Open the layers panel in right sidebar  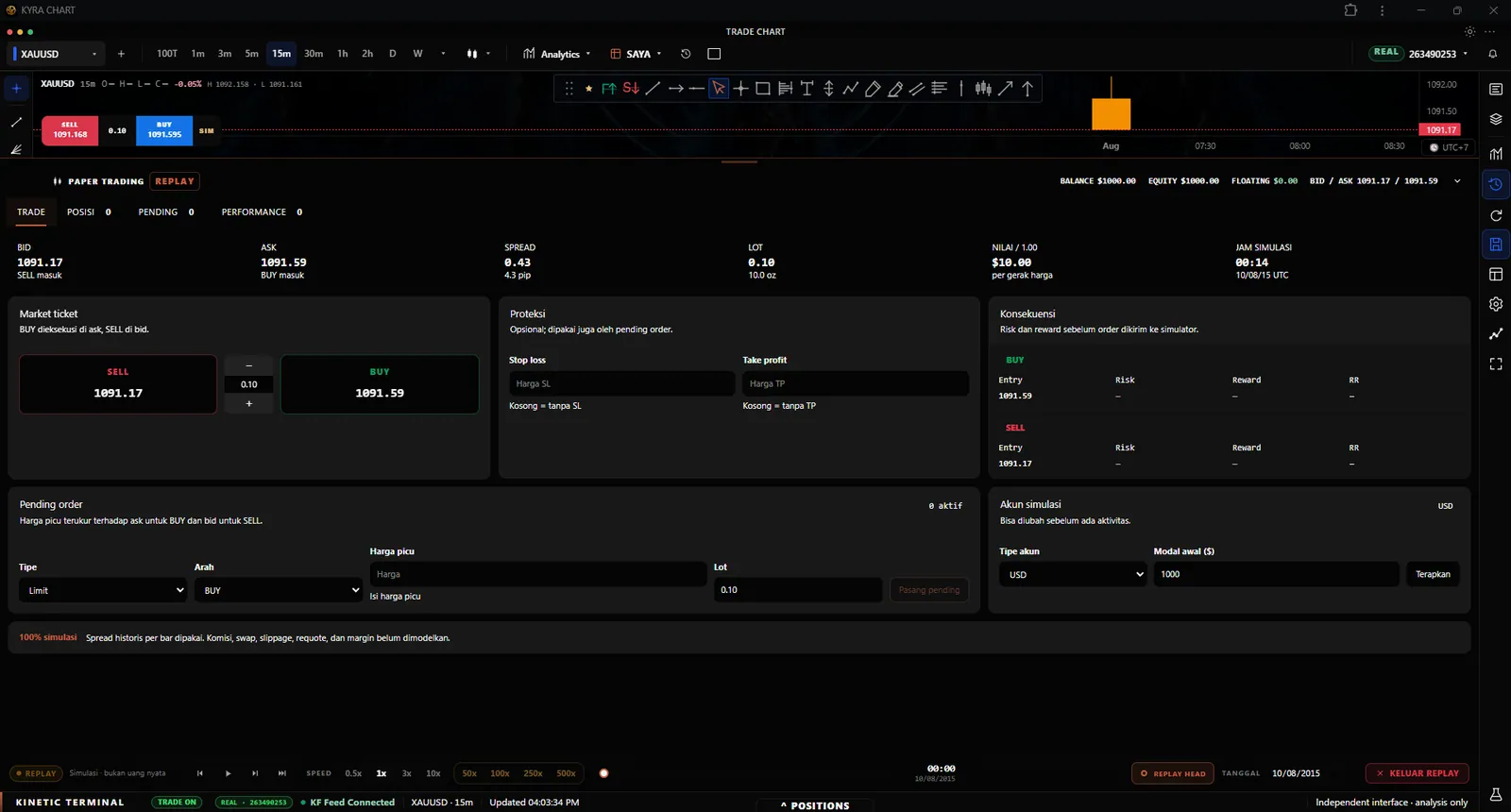pos(1496,119)
